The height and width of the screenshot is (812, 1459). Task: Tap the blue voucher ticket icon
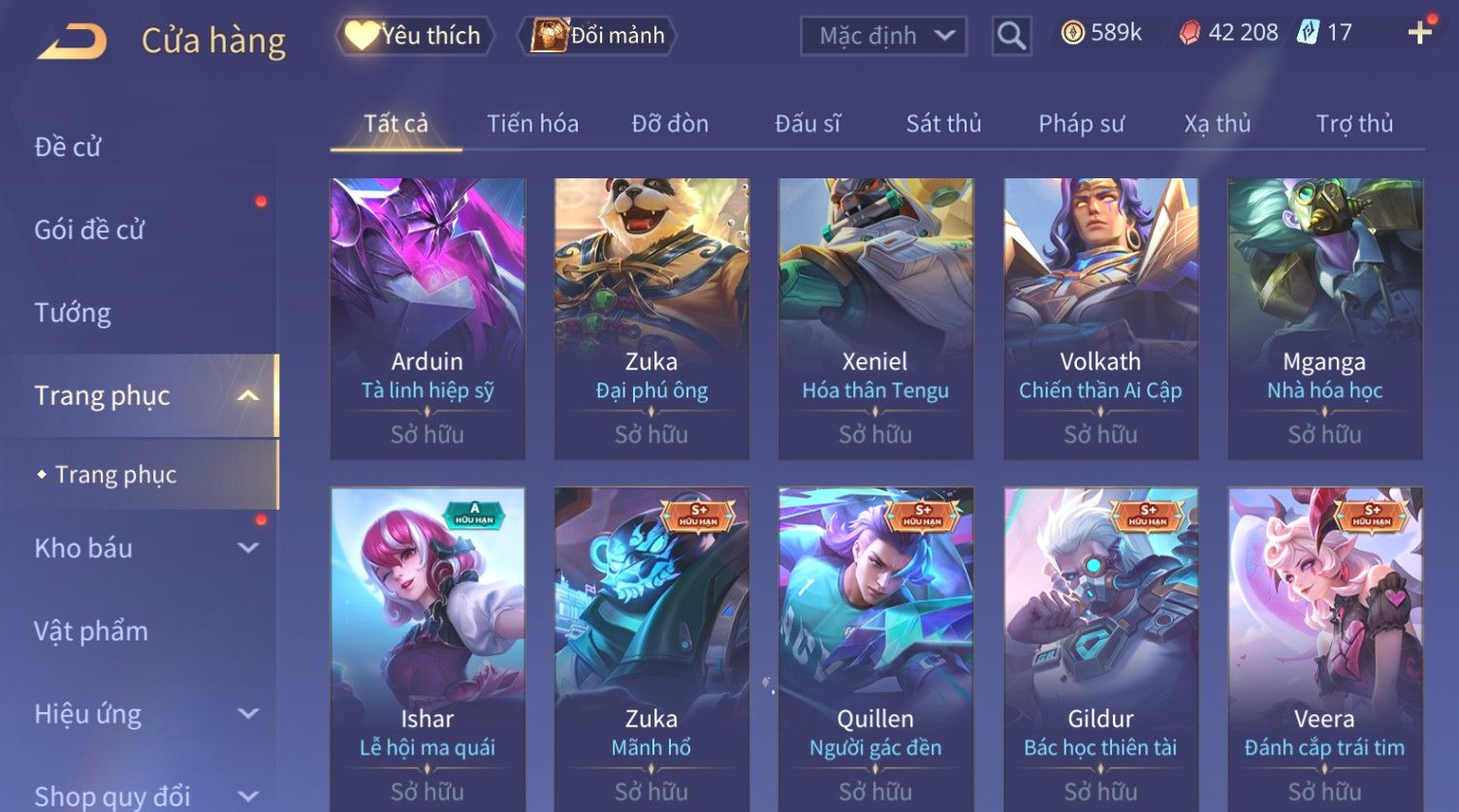[x=1308, y=33]
